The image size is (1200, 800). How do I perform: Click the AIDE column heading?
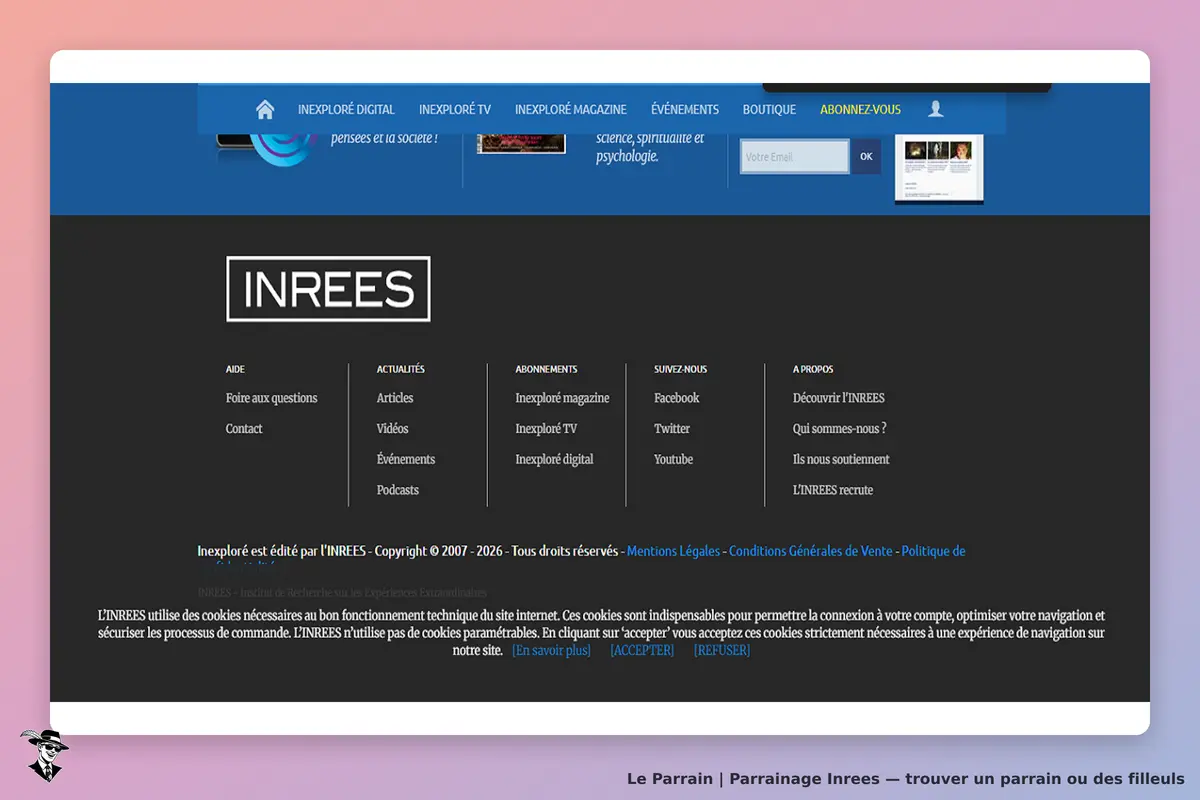235,369
